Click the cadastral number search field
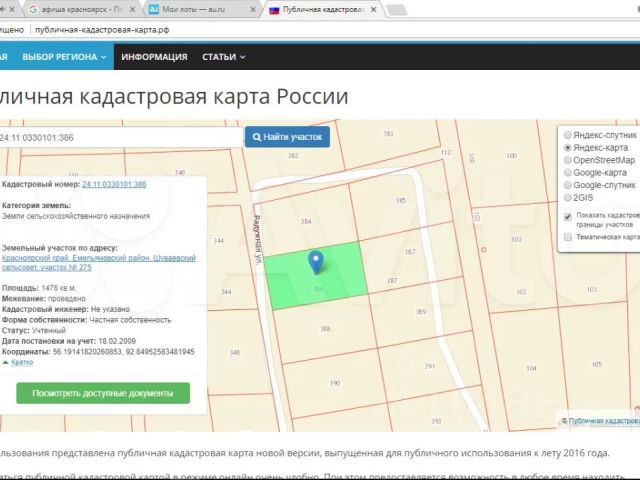 (120, 137)
